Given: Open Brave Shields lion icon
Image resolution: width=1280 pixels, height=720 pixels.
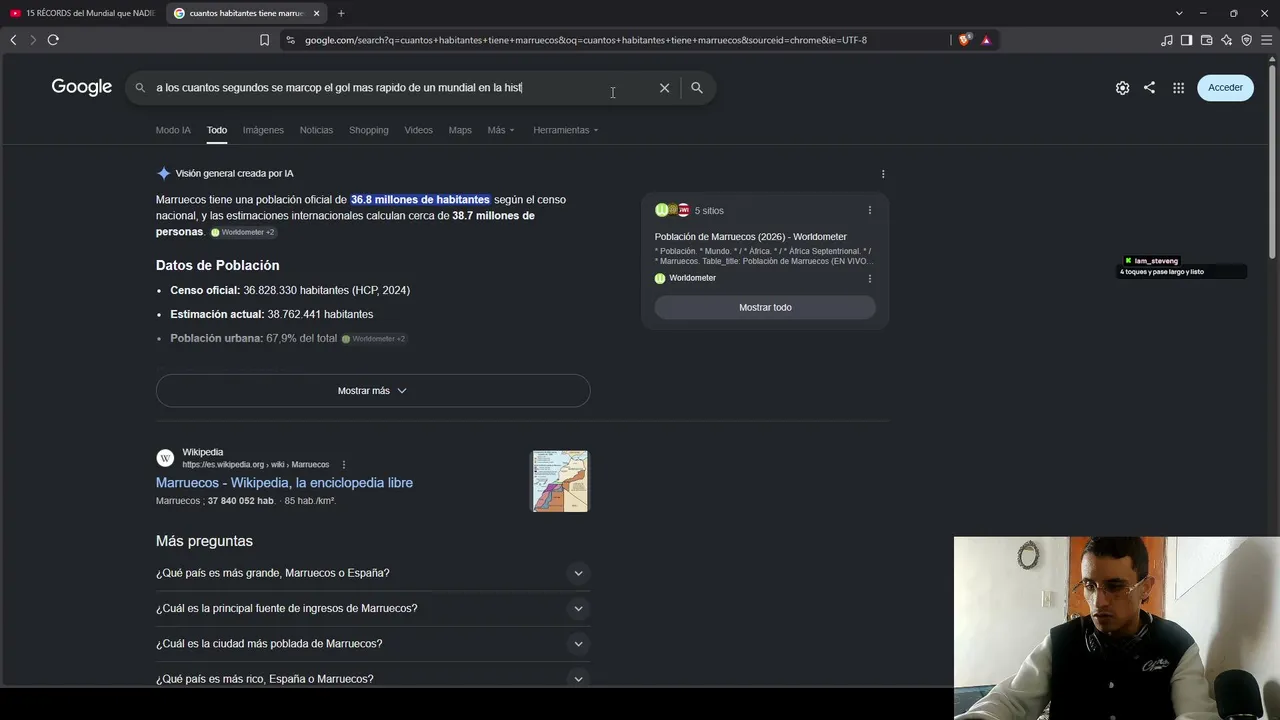Looking at the screenshot, I should coord(964,40).
